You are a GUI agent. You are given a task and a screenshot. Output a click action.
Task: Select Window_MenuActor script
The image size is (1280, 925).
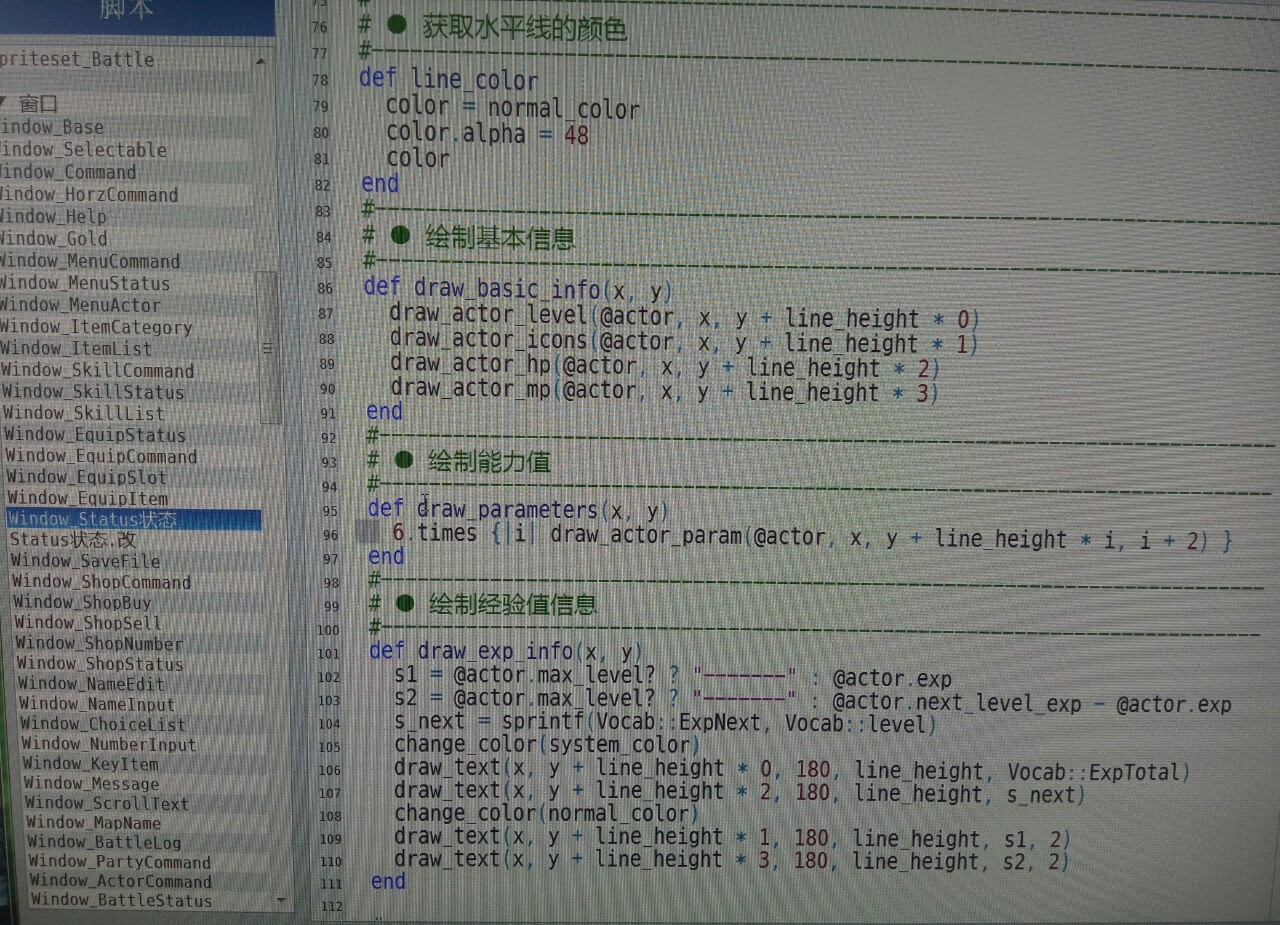pos(80,305)
